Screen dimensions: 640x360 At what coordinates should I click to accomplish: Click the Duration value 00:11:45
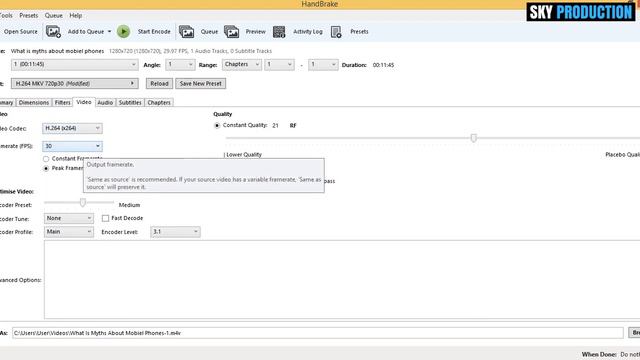click(383, 65)
